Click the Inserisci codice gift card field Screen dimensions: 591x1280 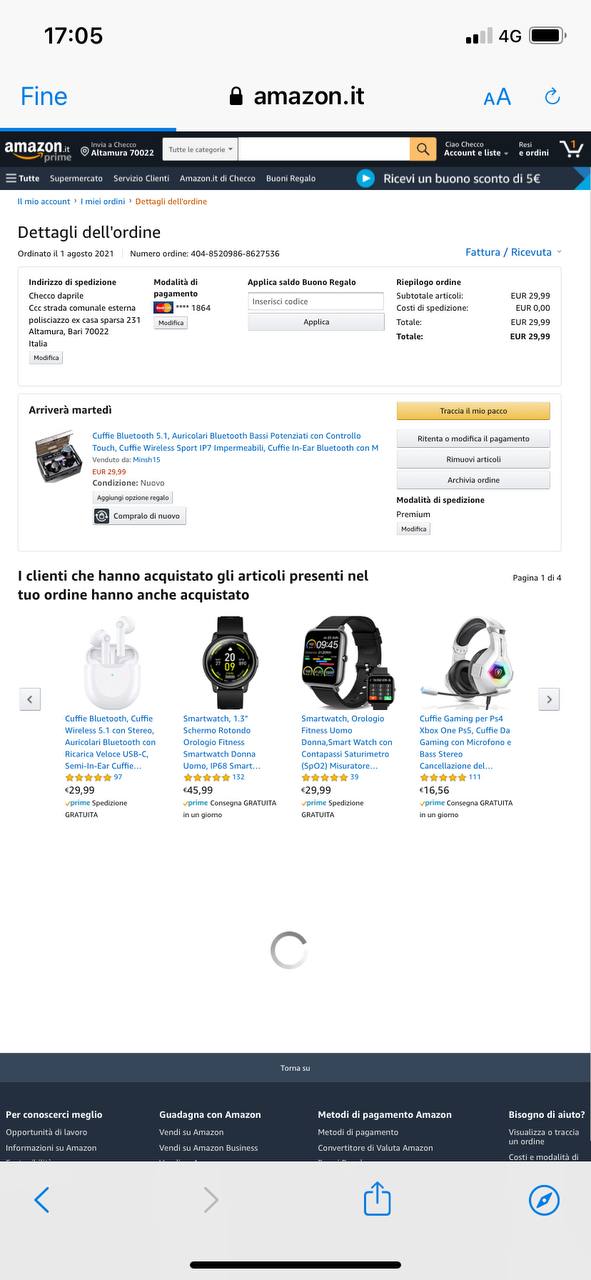(316, 301)
